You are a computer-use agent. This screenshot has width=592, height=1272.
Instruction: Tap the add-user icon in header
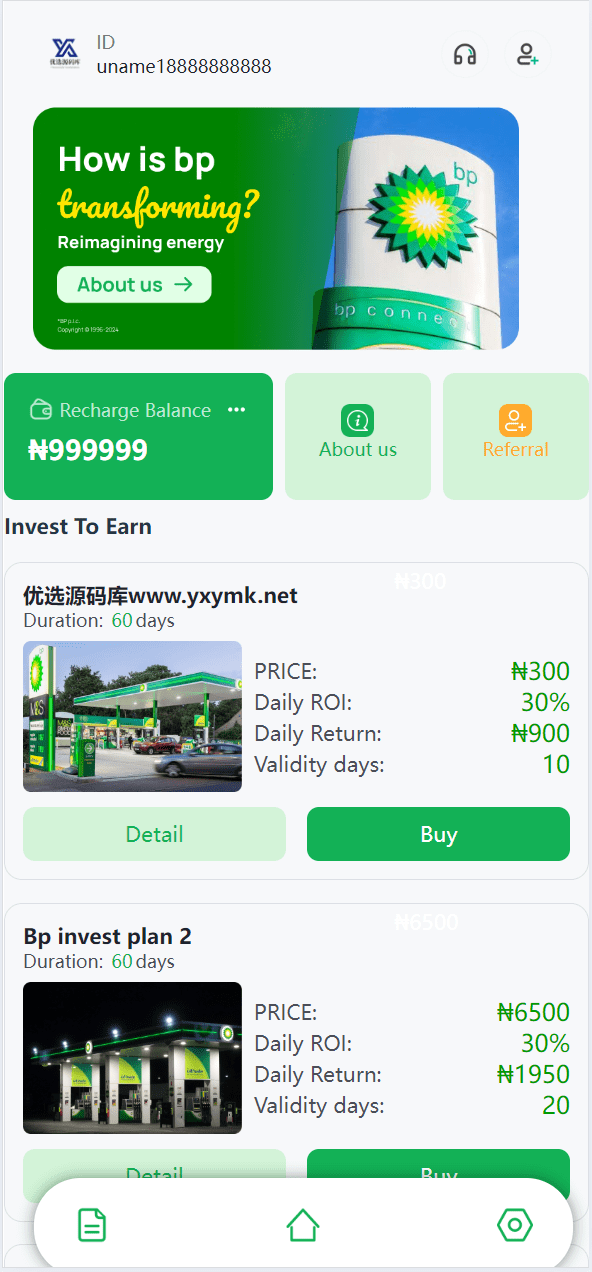click(x=527, y=54)
